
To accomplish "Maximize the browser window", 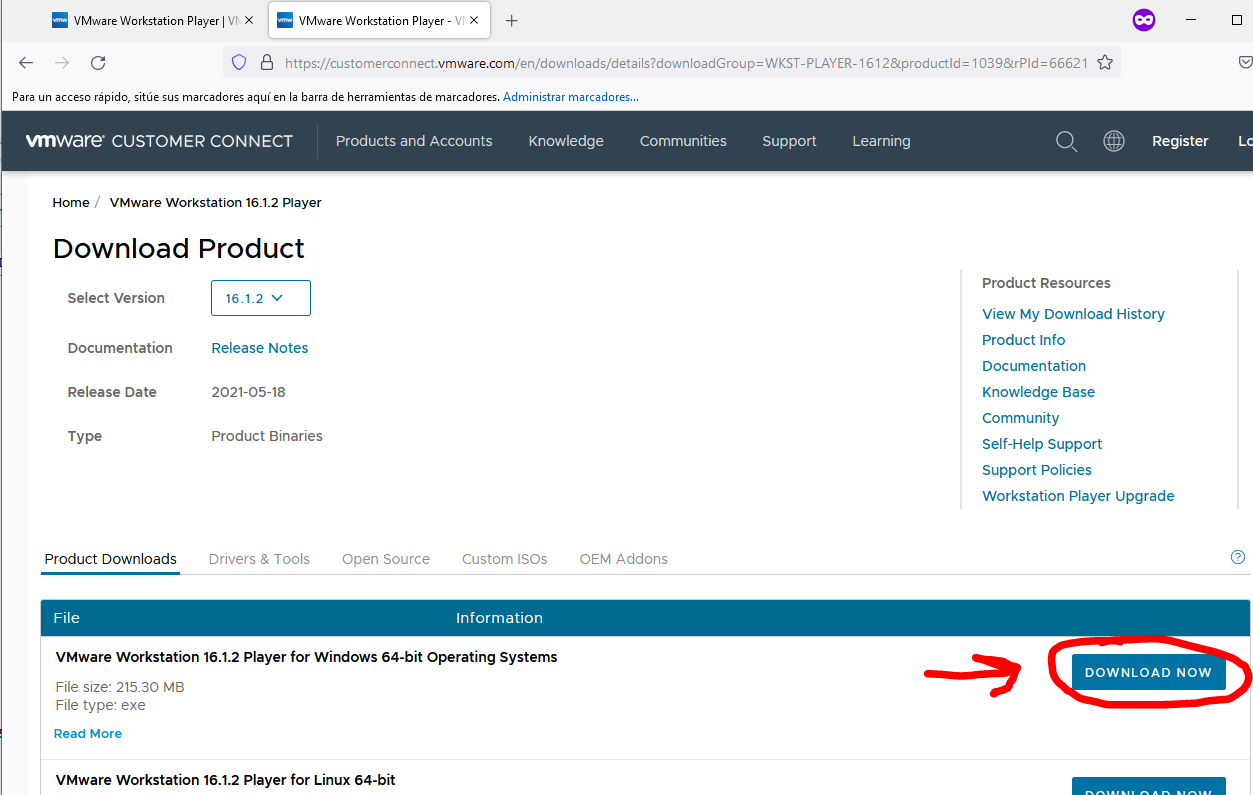I will point(1237,20).
